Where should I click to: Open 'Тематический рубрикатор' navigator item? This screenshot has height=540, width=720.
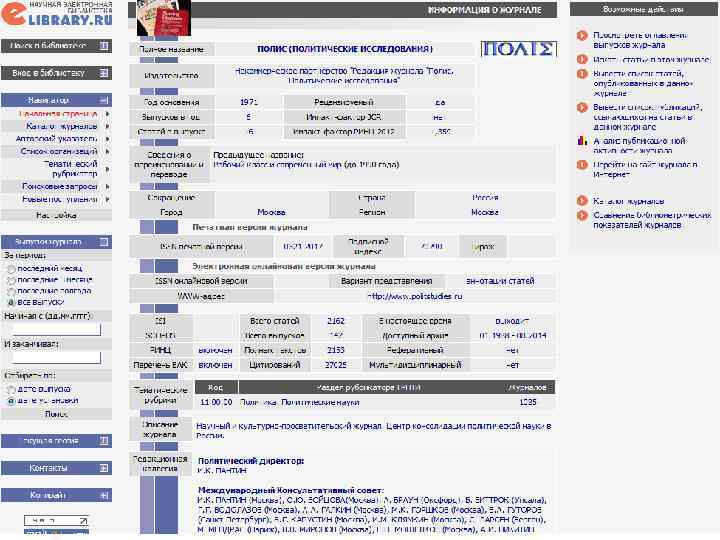[70, 169]
